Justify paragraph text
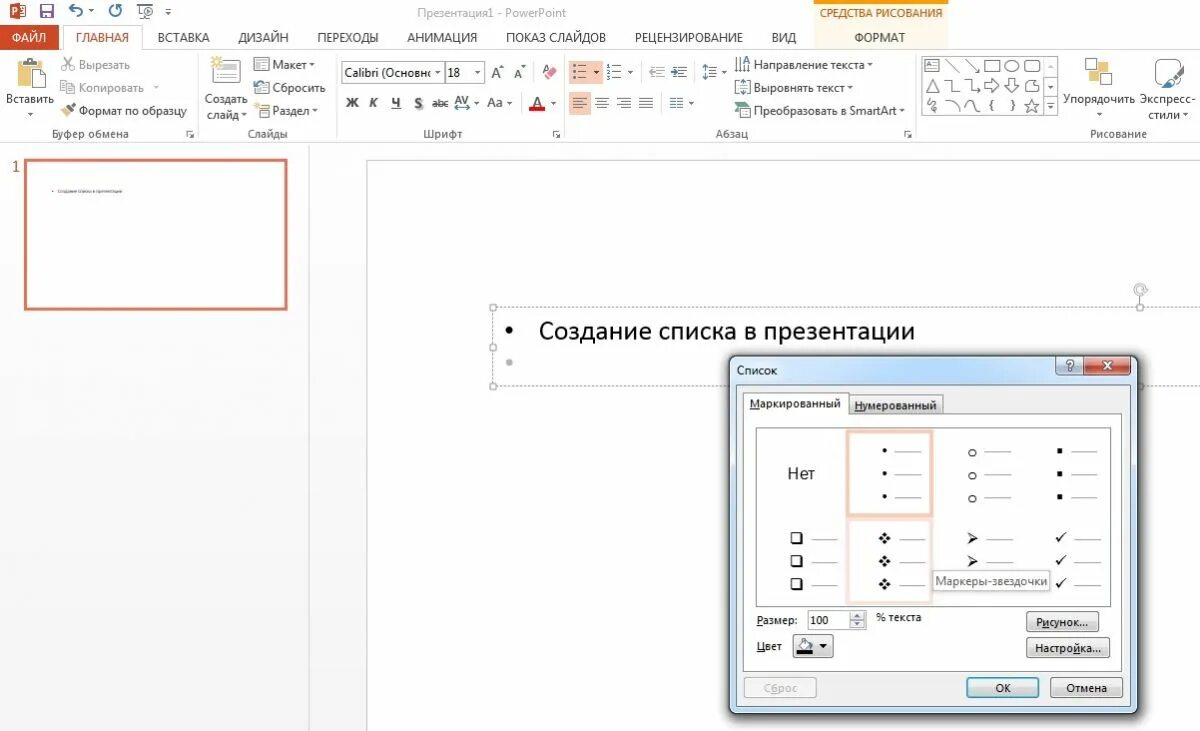Image resolution: width=1200 pixels, height=731 pixels. 646,103
